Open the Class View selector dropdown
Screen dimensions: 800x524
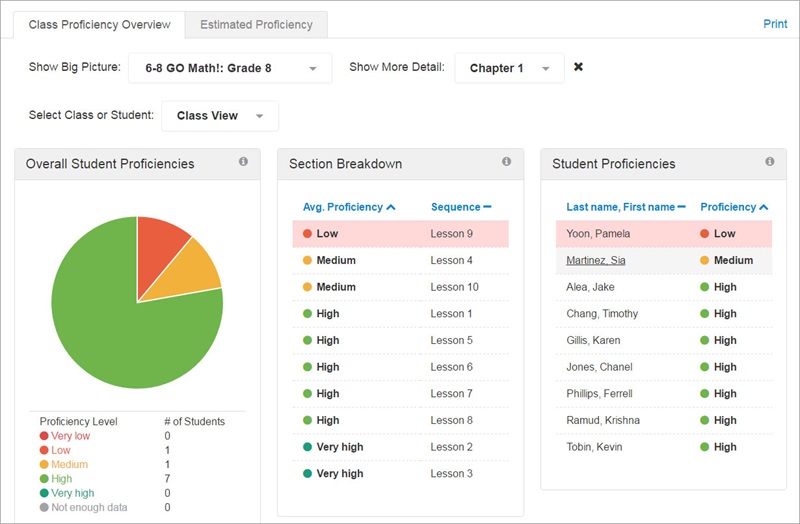coord(220,116)
